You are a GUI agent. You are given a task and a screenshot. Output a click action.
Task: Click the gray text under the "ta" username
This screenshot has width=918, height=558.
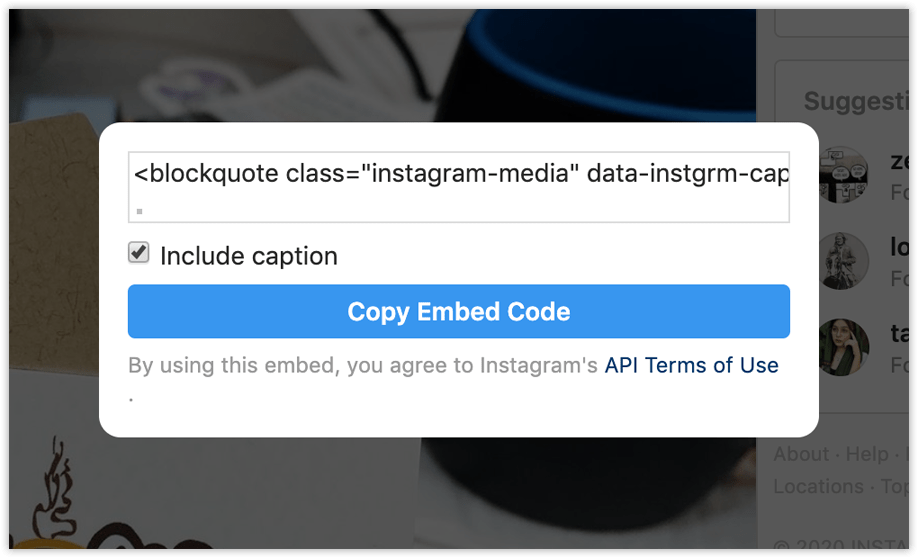point(899,365)
